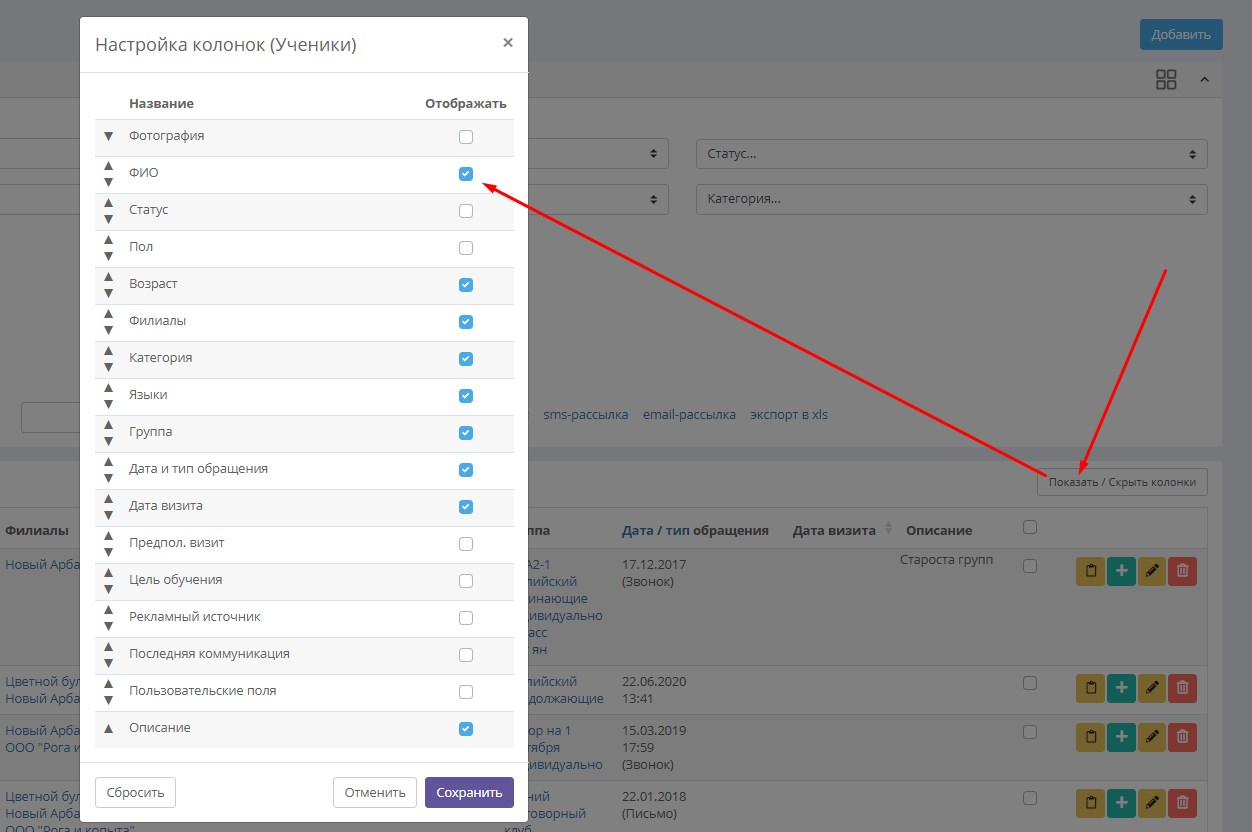Click the экспорт в xls link
Image resolution: width=1252 pixels, height=832 pixels.
click(789, 414)
